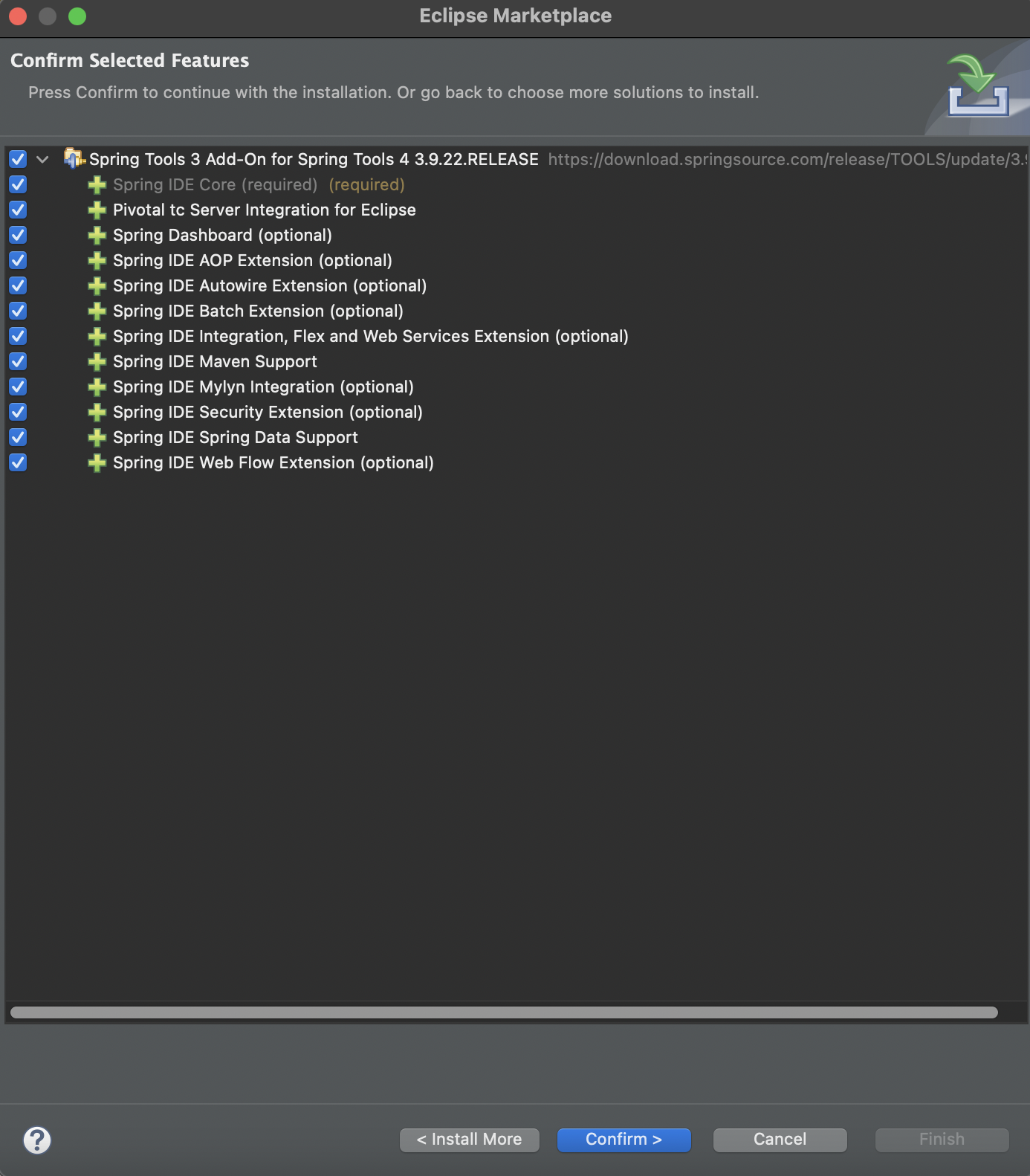Select the Spring IDE AOP Extension (optional) row

coord(516,260)
